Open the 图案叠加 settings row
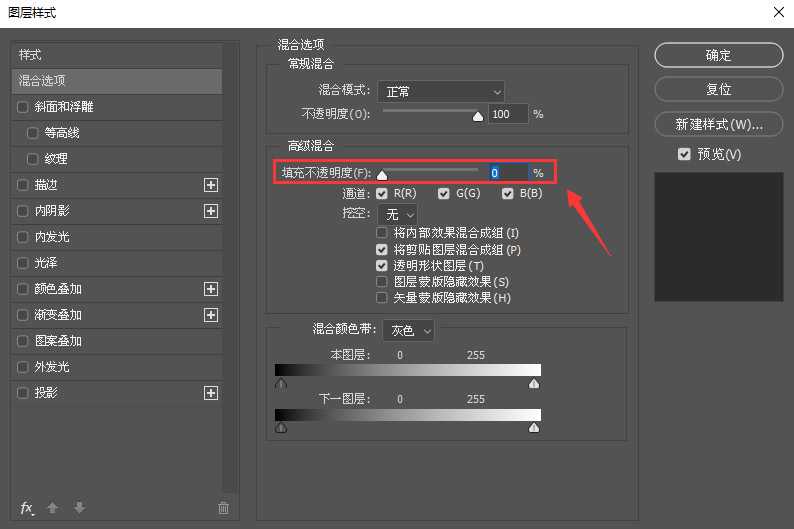This screenshot has height=529, width=794. point(116,341)
